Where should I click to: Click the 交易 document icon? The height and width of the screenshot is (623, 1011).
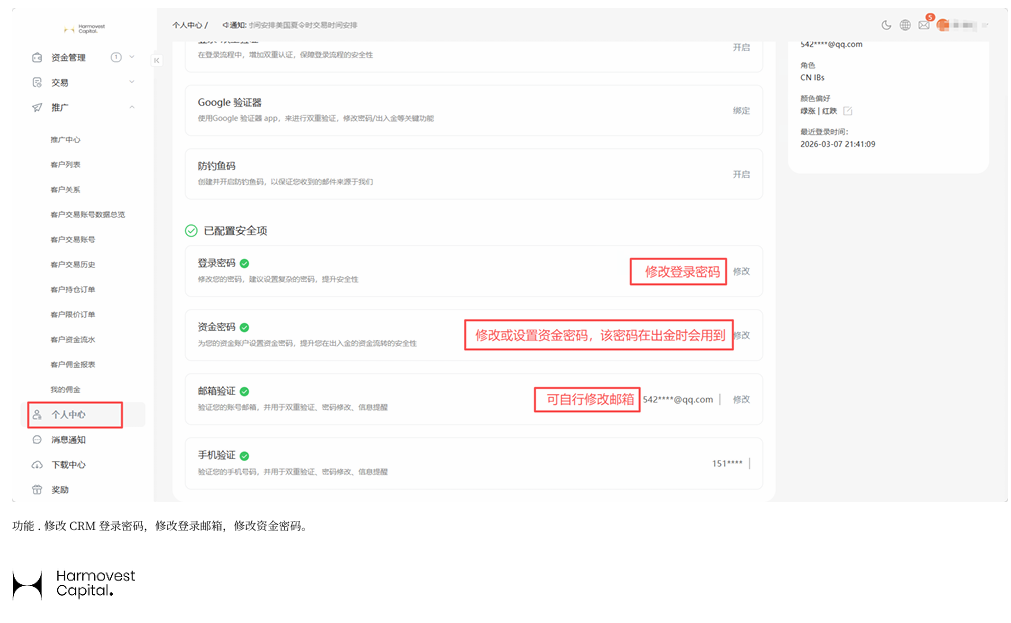point(37,83)
